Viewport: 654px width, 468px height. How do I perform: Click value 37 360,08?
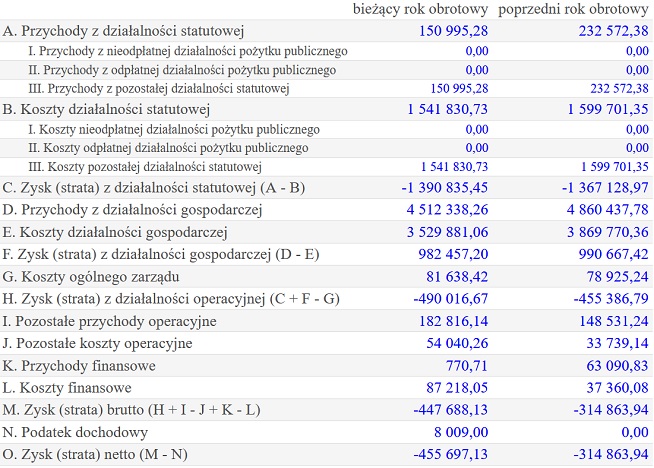pyautogui.click(x=618, y=388)
